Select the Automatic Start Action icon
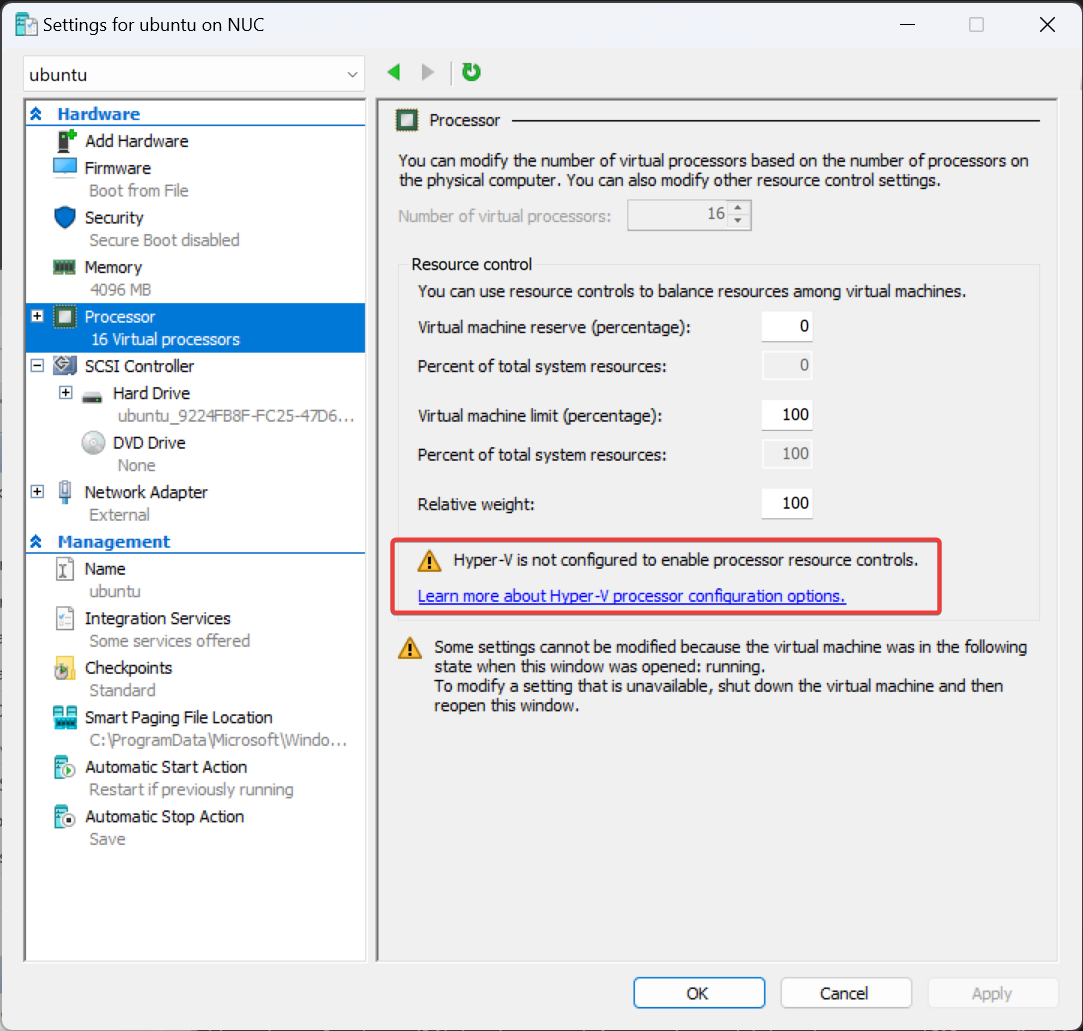Viewport: 1083px width, 1031px height. tap(65, 767)
